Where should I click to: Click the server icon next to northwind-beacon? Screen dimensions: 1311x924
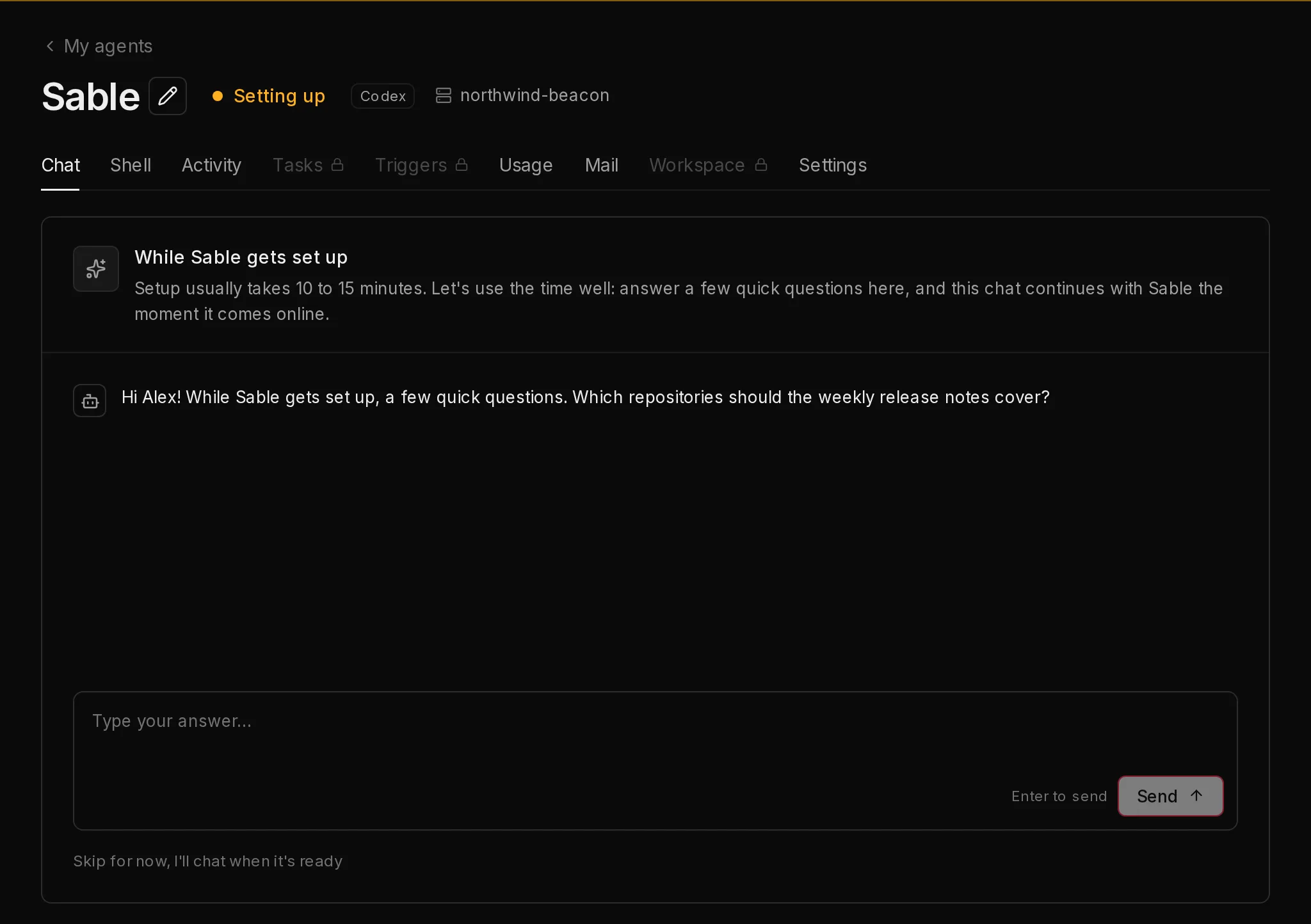pyautogui.click(x=444, y=95)
